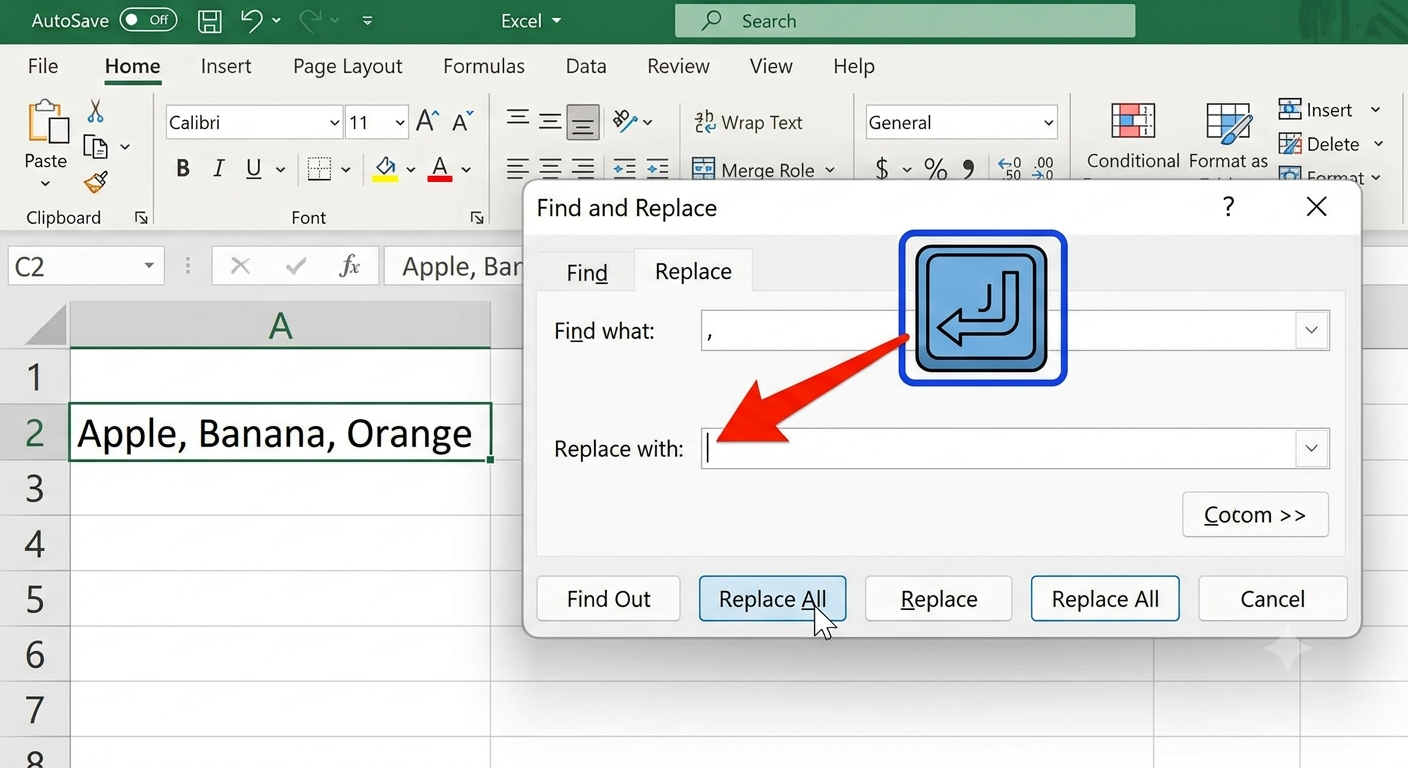Click the Find Out button
Viewport: 1408px width, 768px height.
click(608, 599)
